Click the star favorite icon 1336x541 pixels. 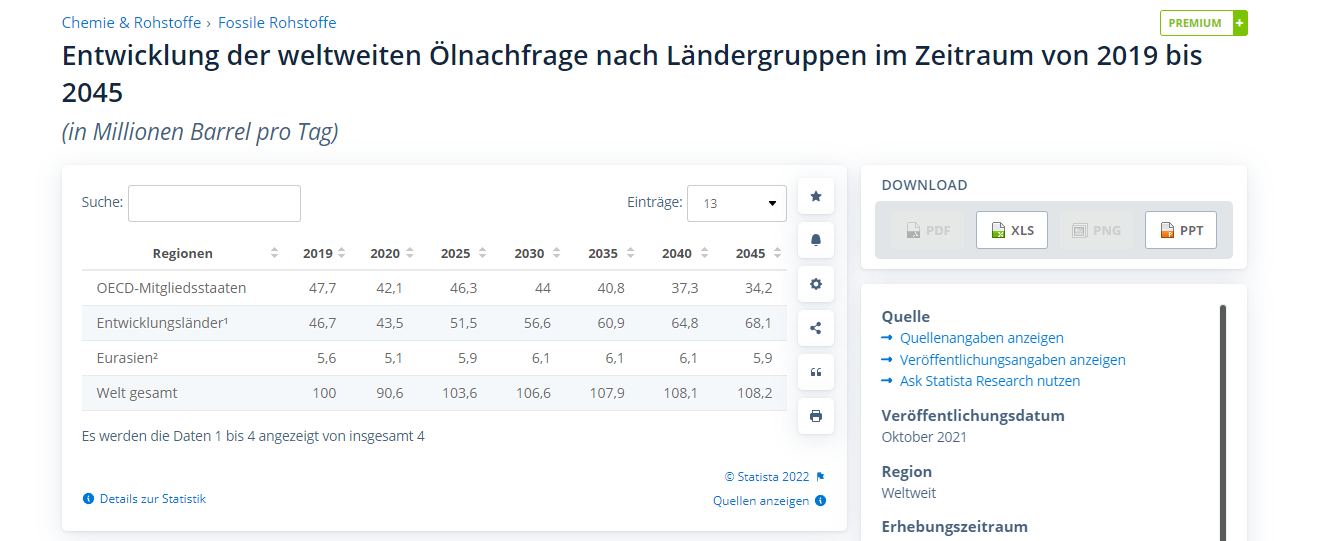(816, 196)
